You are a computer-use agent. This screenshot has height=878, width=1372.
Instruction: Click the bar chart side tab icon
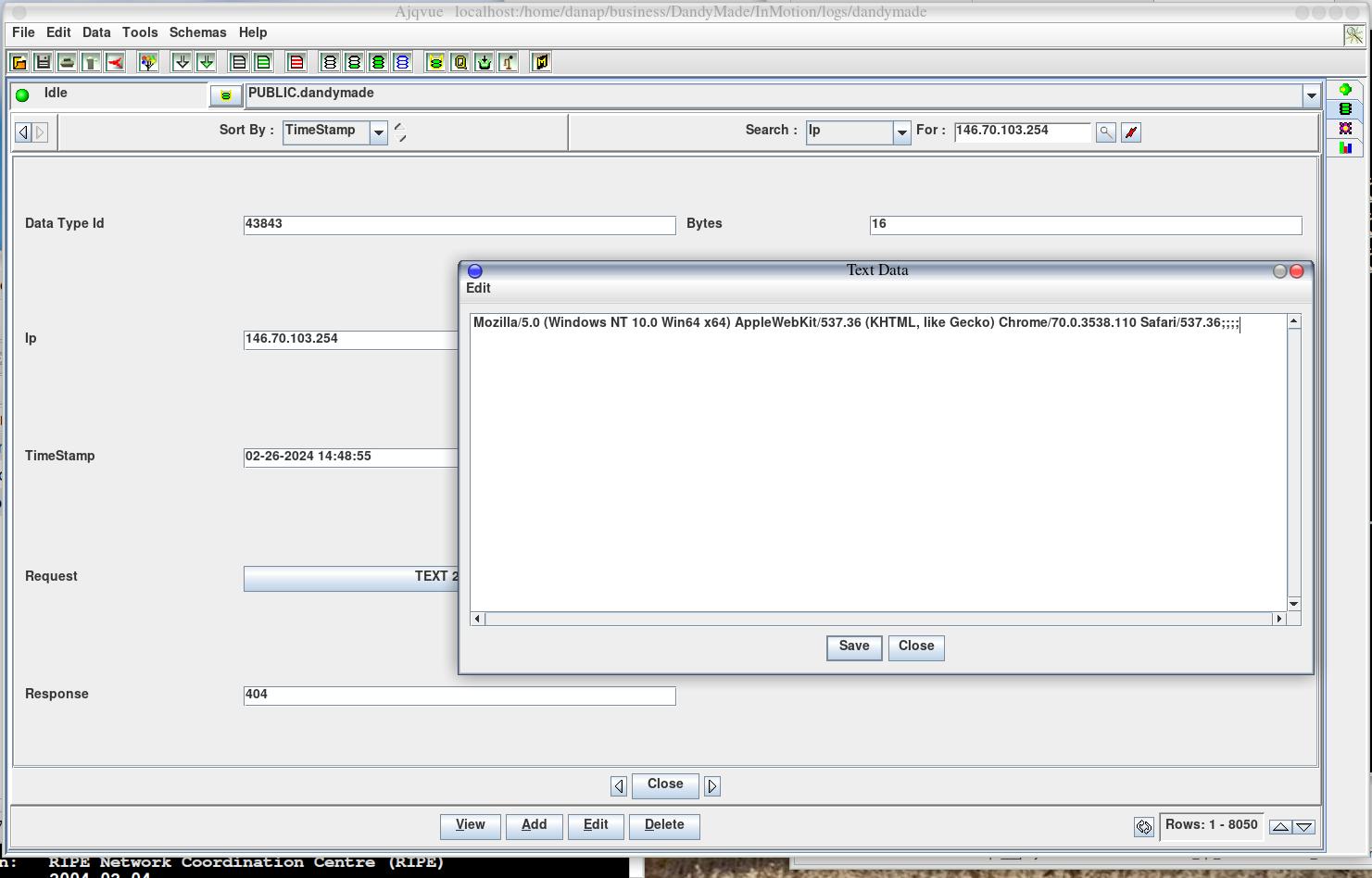coord(1345,147)
